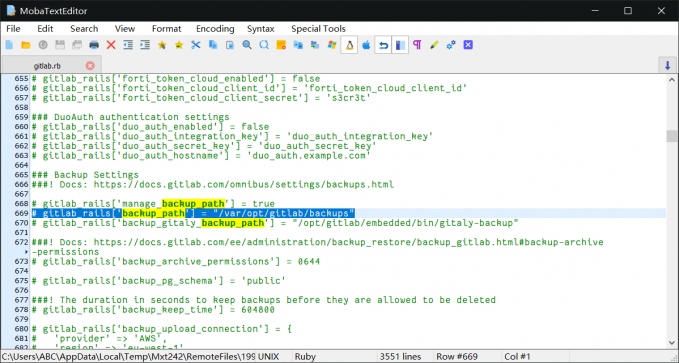
Task: Open a file with folder icon
Action: click(x=26, y=45)
